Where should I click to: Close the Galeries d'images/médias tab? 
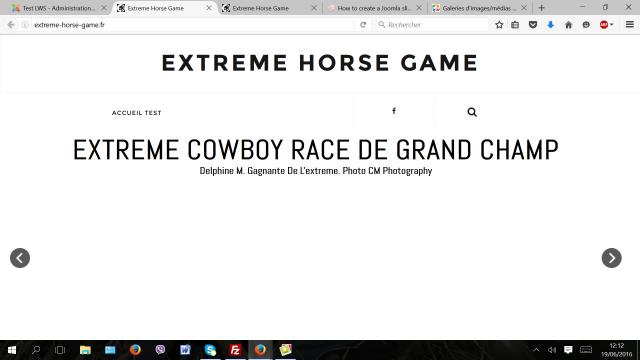tap(524, 8)
